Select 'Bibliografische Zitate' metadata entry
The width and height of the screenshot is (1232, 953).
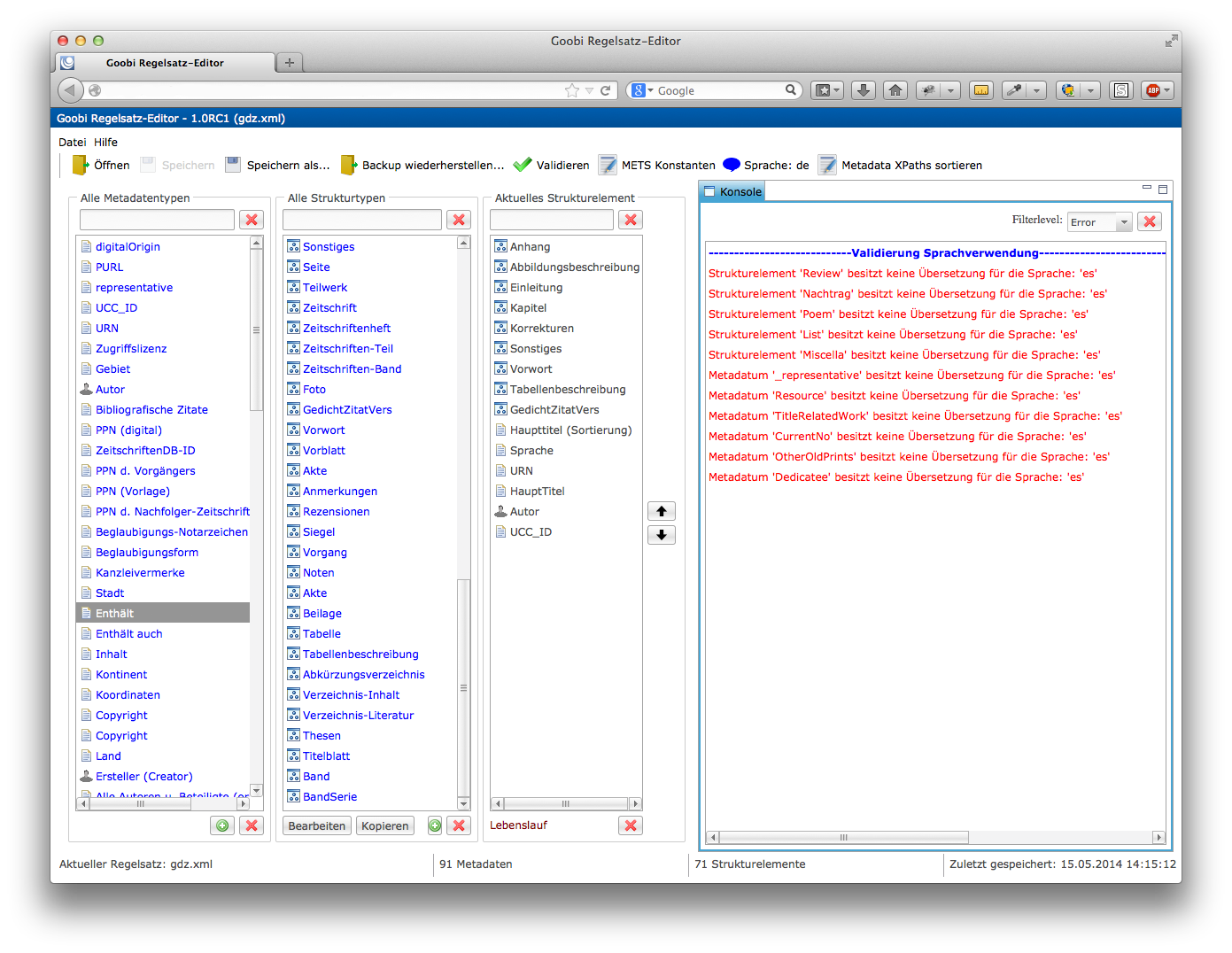(x=151, y=410)
